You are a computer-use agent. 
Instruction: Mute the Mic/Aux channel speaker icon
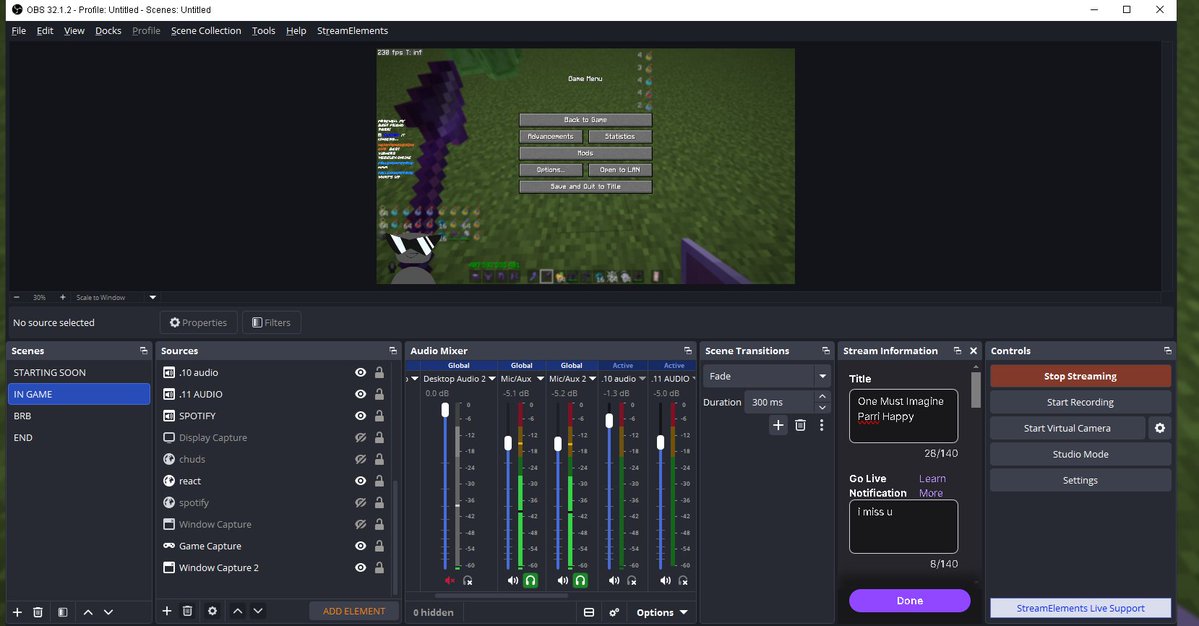[512, 581]
